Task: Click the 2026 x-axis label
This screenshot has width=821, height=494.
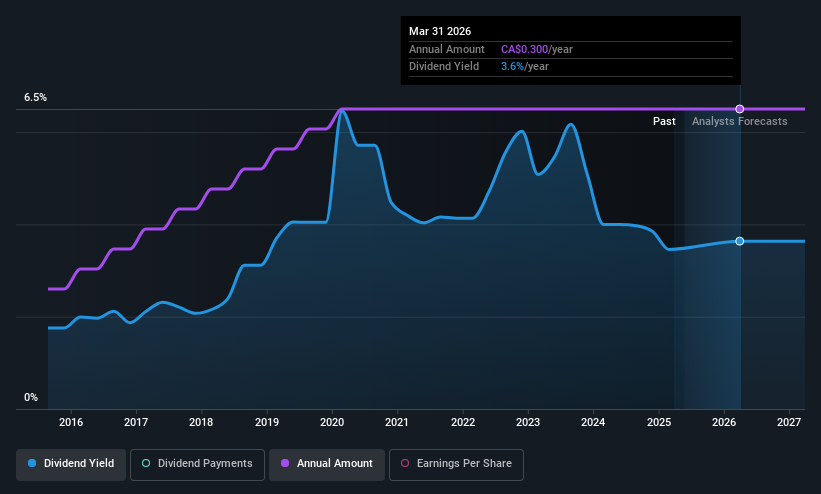Action: pos(724,422)
